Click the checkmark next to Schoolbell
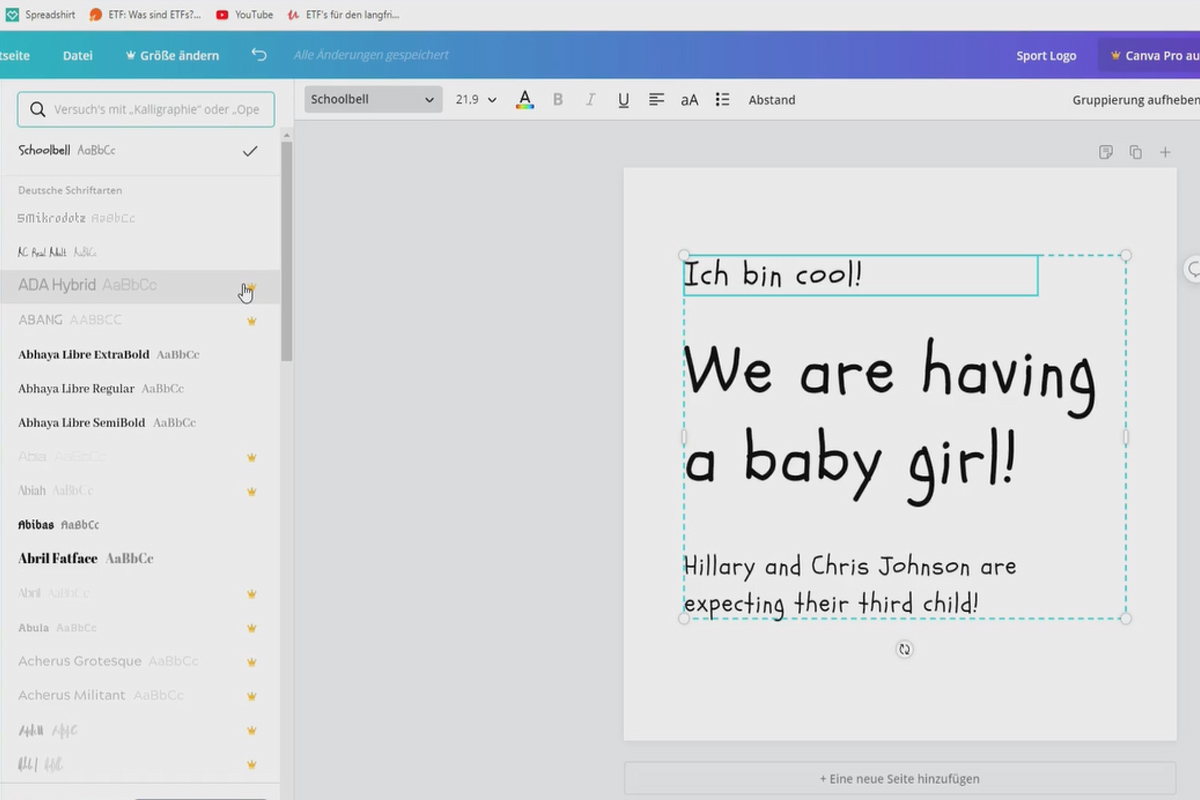Image resolution: width=1200 pixels, height=800 pixels. 250,151
